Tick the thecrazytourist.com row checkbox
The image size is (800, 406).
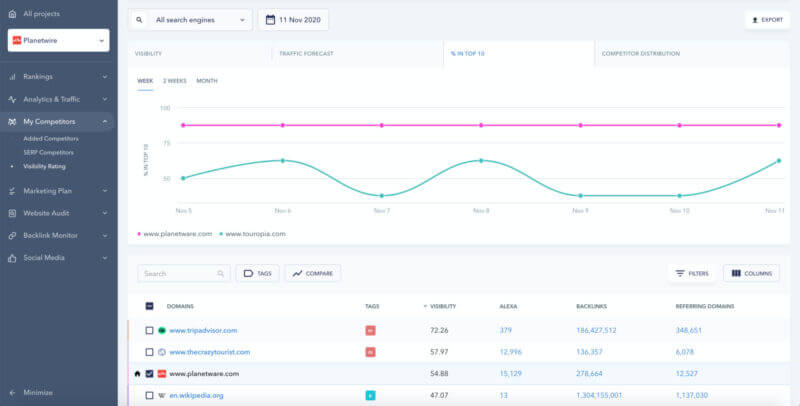click(149, 352)
